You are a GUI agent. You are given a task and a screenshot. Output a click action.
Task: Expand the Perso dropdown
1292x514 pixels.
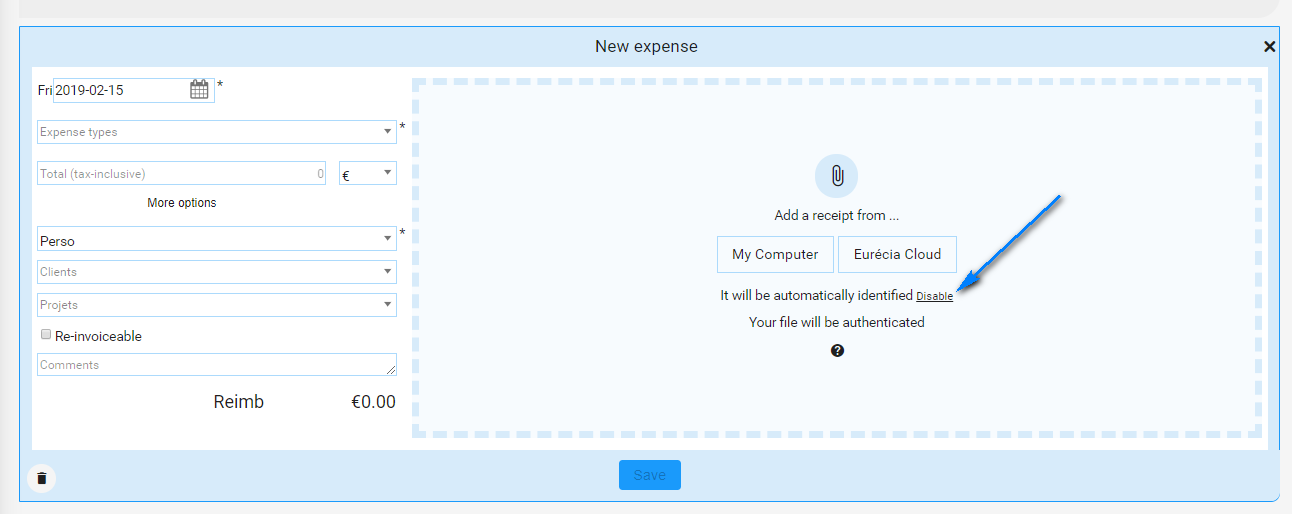(217, 240)
